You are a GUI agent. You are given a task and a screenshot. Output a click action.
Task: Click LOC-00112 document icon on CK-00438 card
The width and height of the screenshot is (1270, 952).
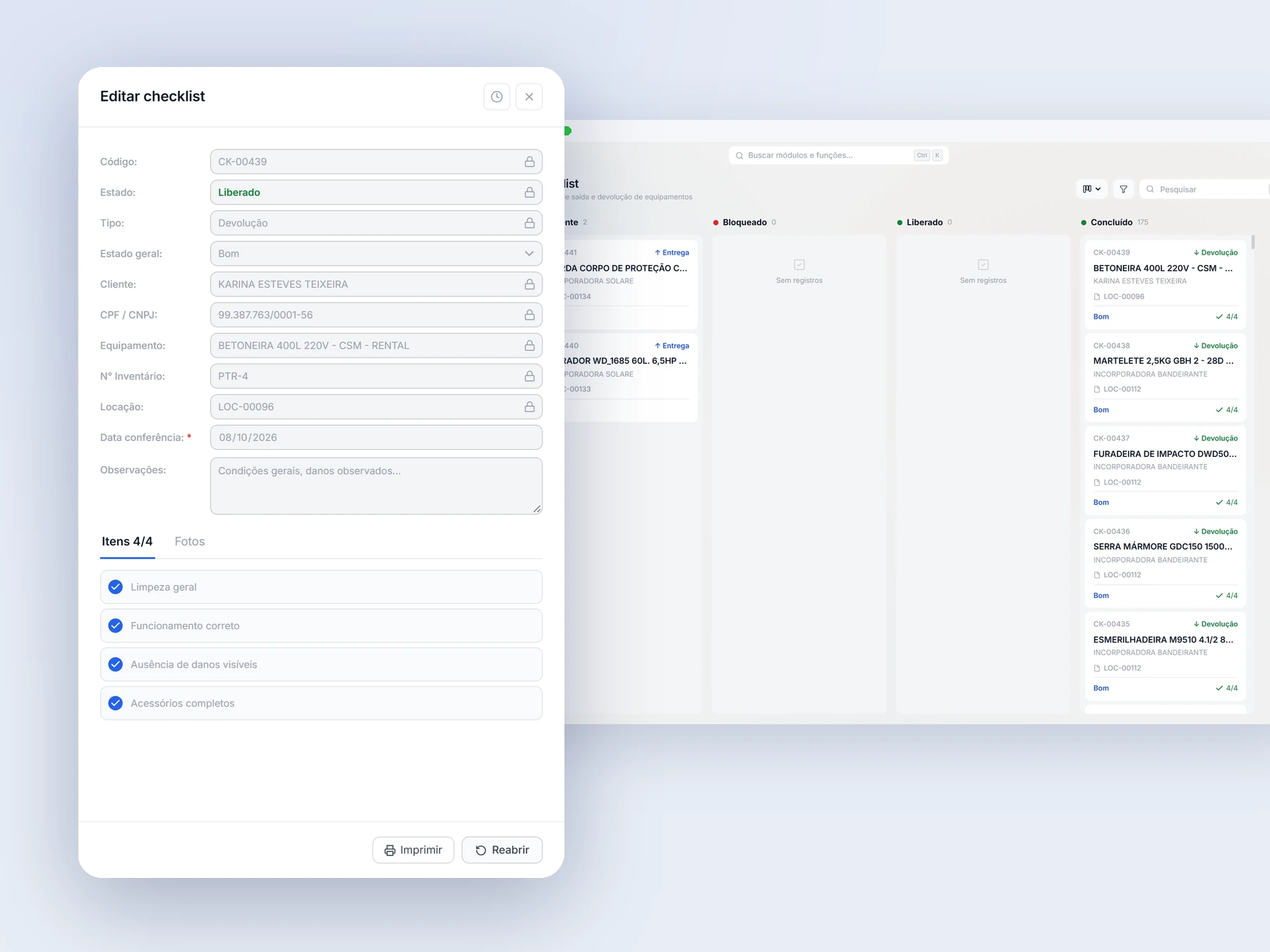click(x=1097, y=389)
